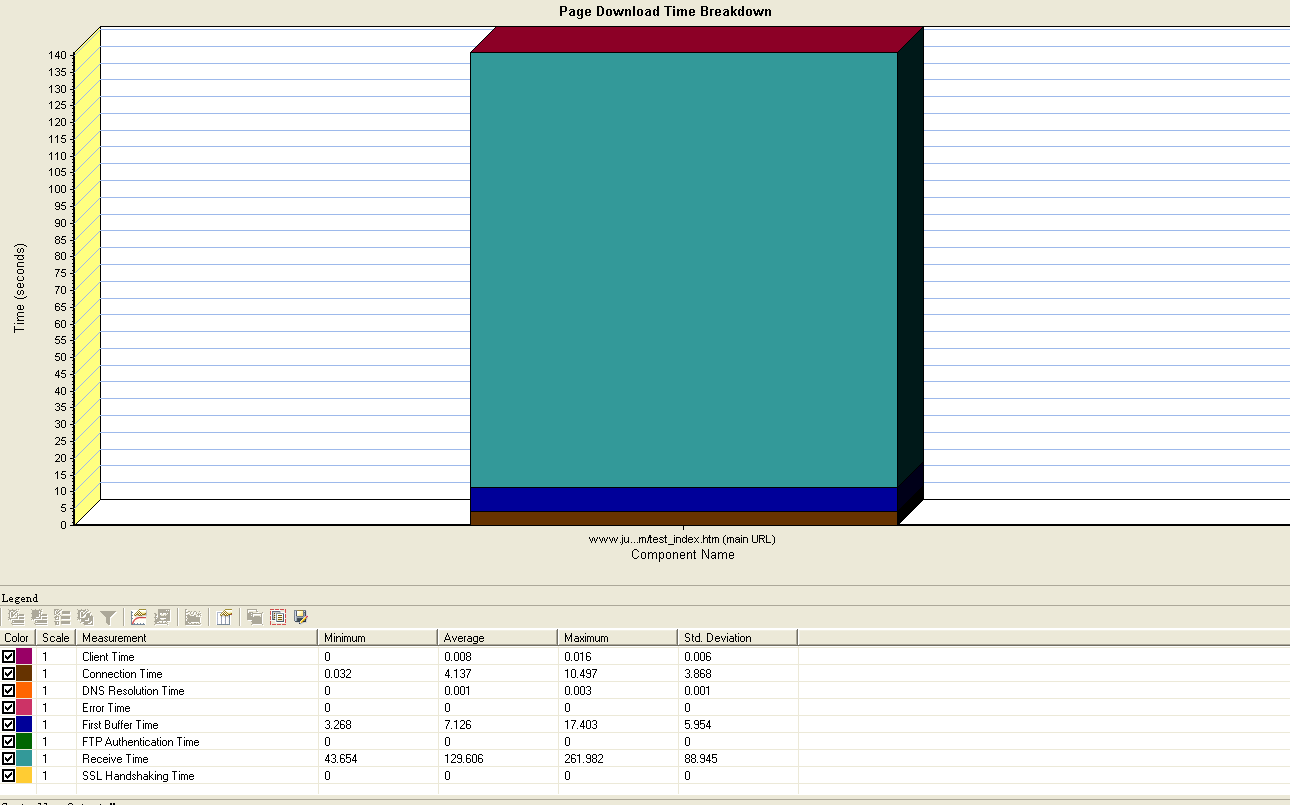Click the funnel filter icon in Legend toolbar

click(108, 617)
